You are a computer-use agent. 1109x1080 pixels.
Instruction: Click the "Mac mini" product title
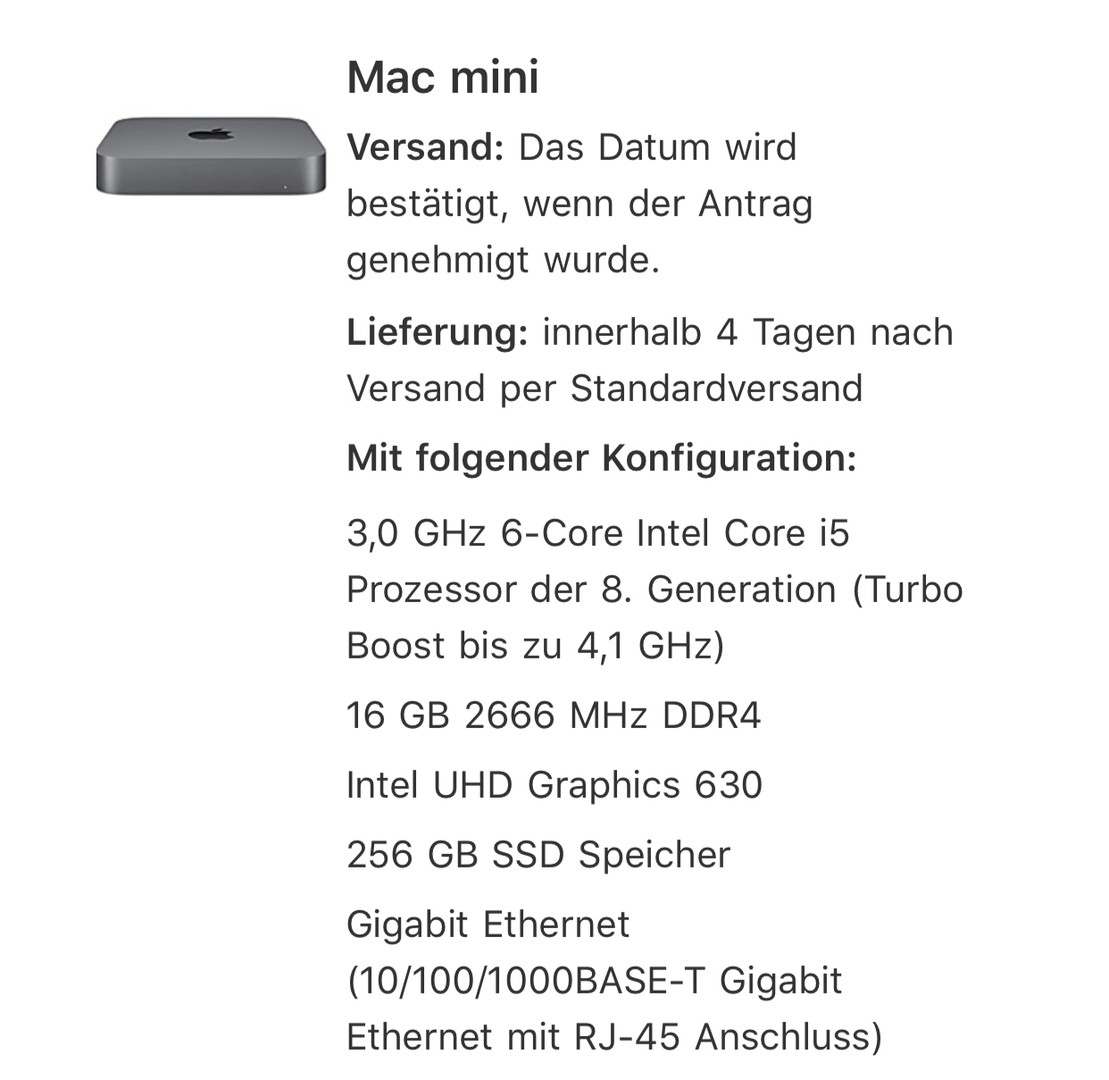[442, 78]
